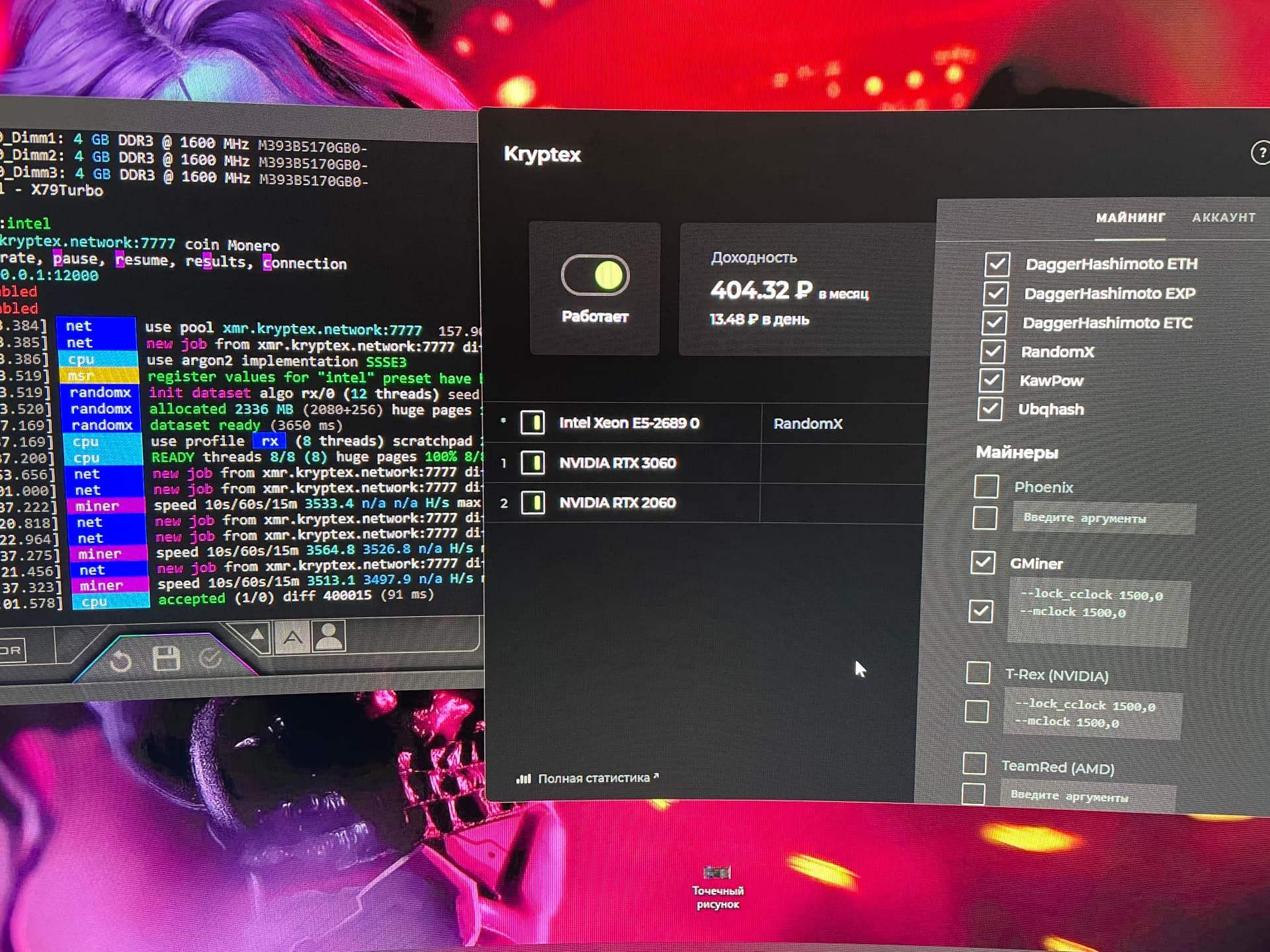Click the Kryptex window title
The image size is (1270, 952).
click(x=542, y=155)
